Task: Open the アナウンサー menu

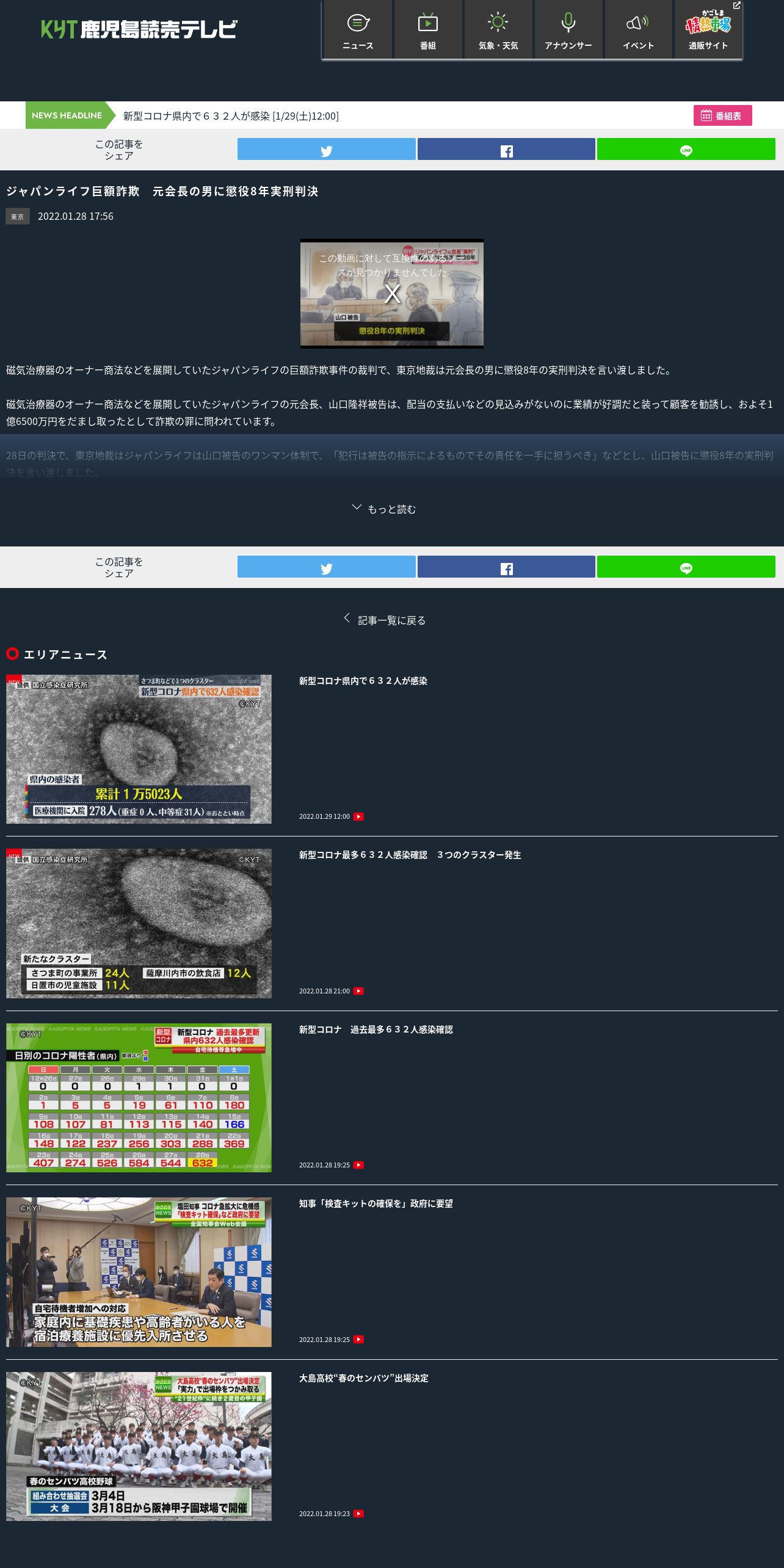Action: click(x=568, y=30)
